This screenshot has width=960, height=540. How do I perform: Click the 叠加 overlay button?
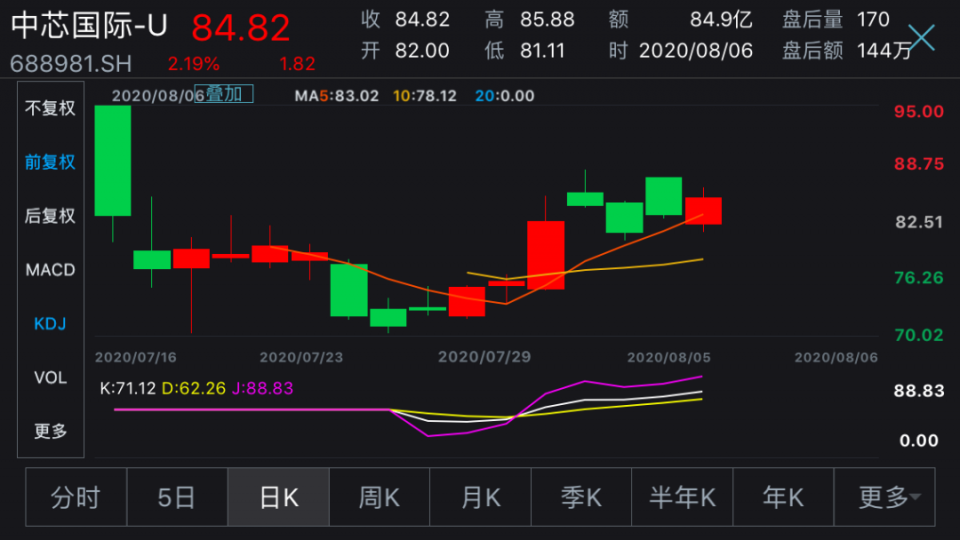(223, 94)
